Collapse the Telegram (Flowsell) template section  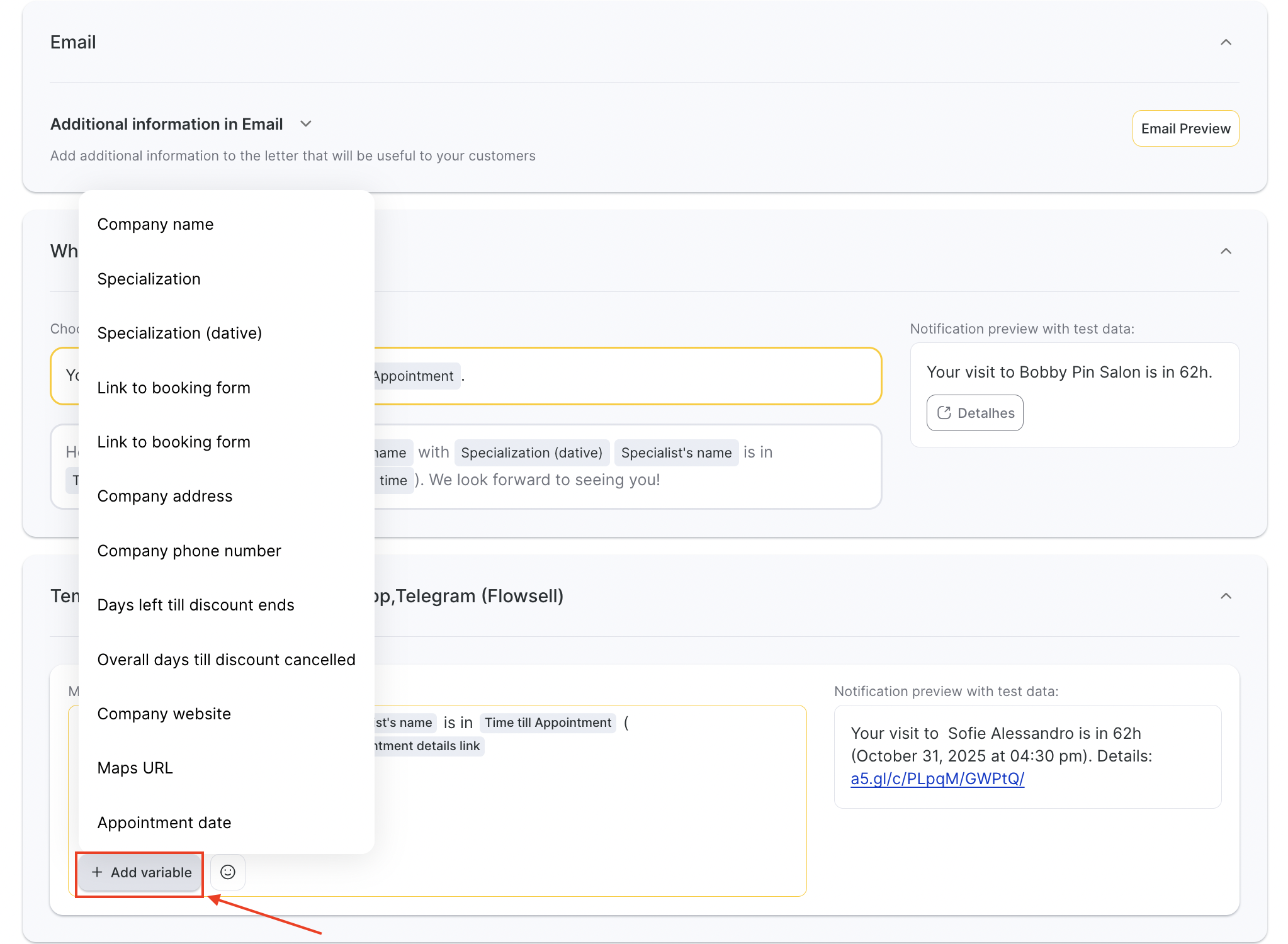pos(1225,596)
